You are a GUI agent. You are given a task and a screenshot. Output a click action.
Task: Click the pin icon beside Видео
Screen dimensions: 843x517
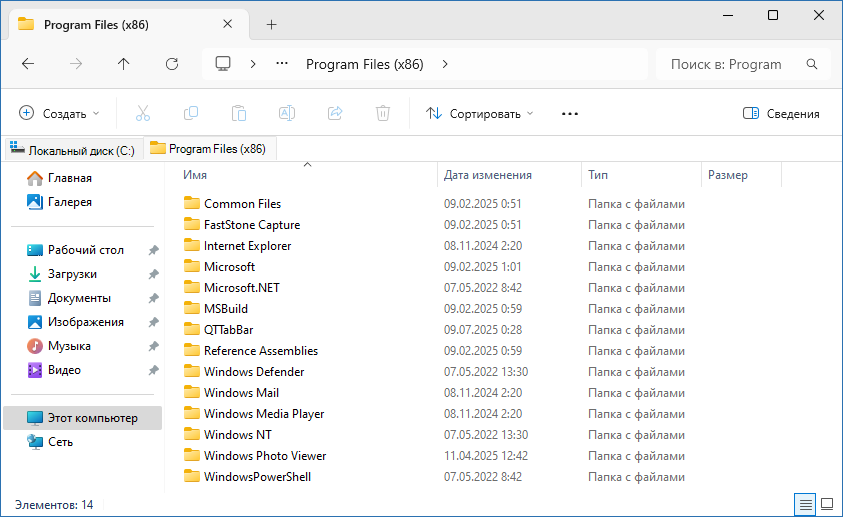(x=153, y=370)
